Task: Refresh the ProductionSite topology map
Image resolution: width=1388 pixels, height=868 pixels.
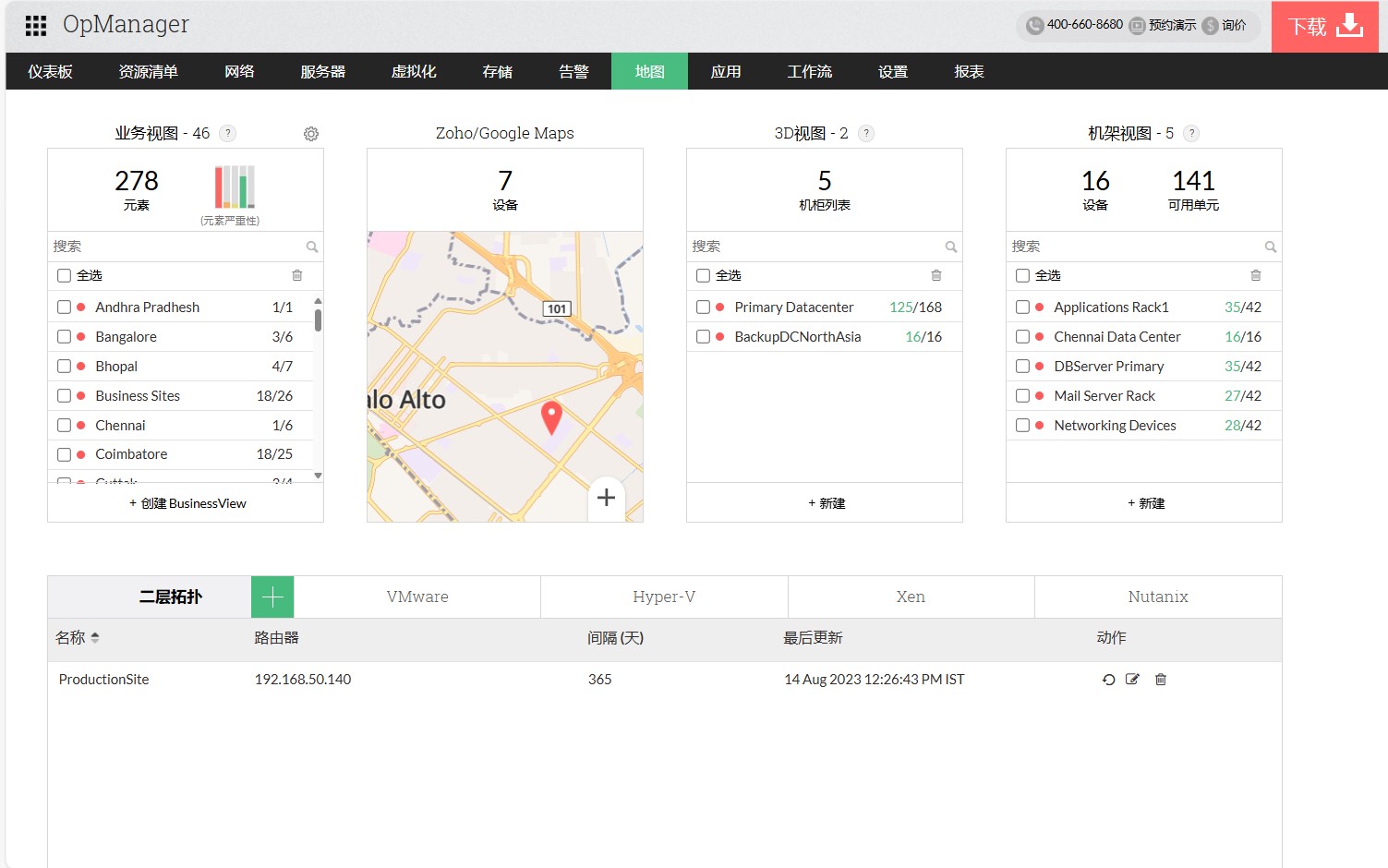Action: click(x=1108, y=680)
